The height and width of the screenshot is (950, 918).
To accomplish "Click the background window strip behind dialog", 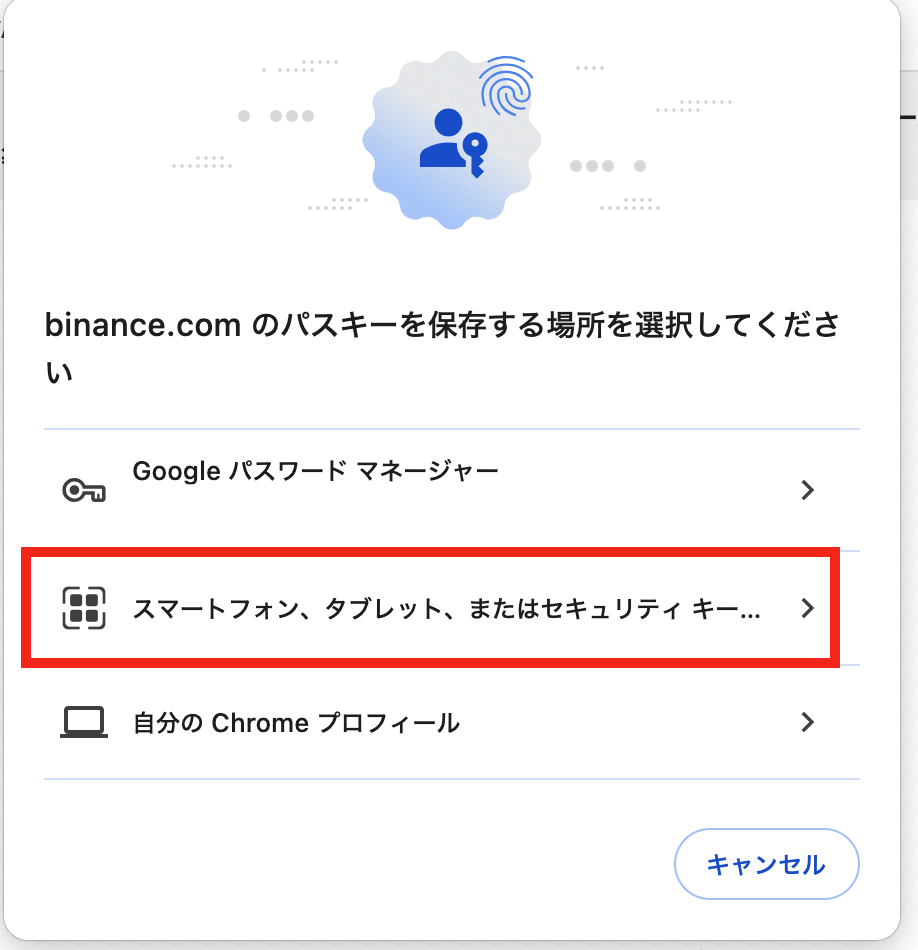I will pos(910,133).
